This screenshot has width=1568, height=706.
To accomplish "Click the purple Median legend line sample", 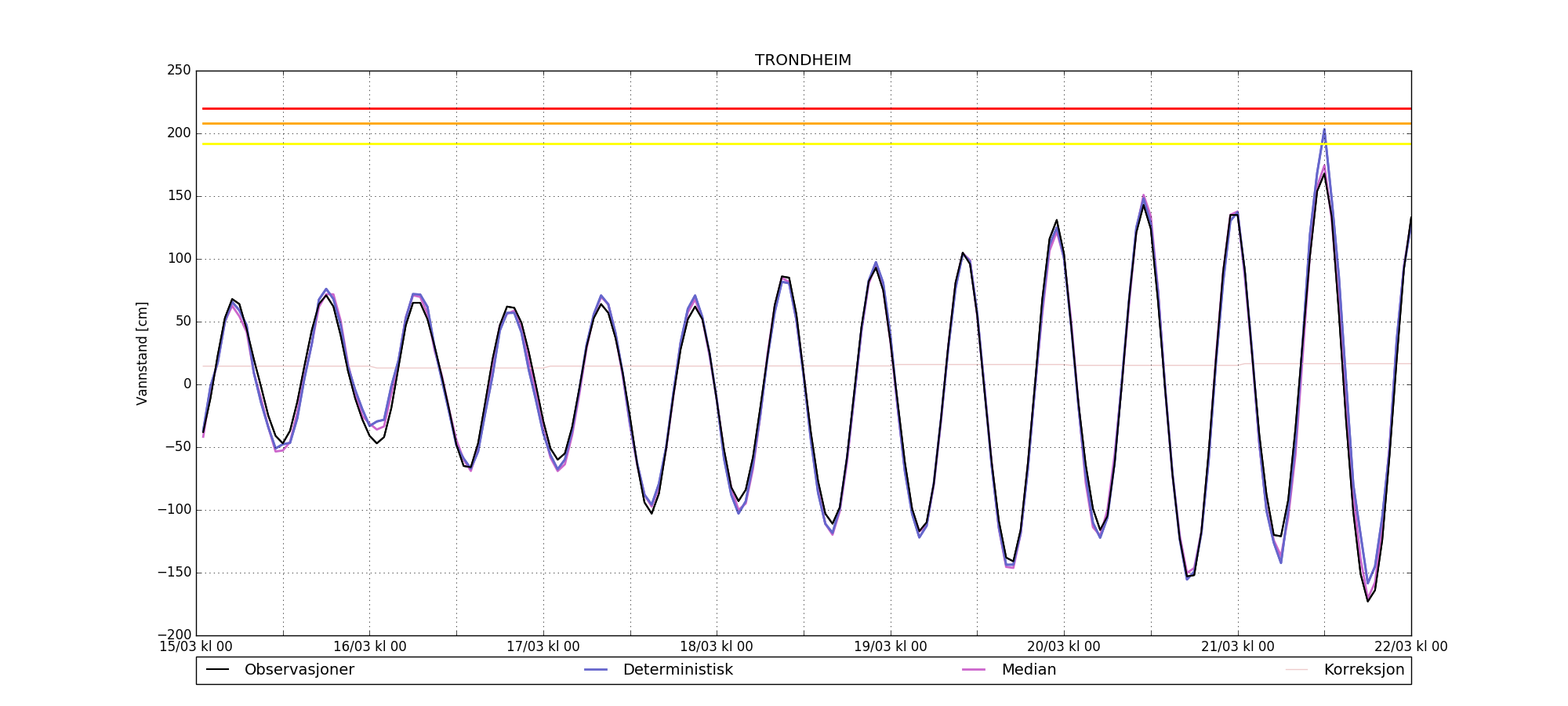I will point(974,670).
